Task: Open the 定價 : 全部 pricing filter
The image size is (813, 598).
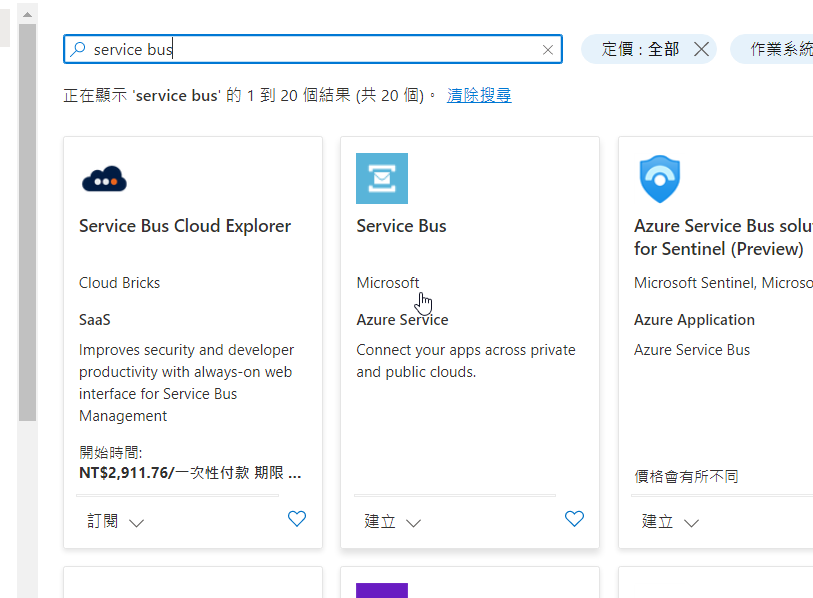Action: (640, 49)
